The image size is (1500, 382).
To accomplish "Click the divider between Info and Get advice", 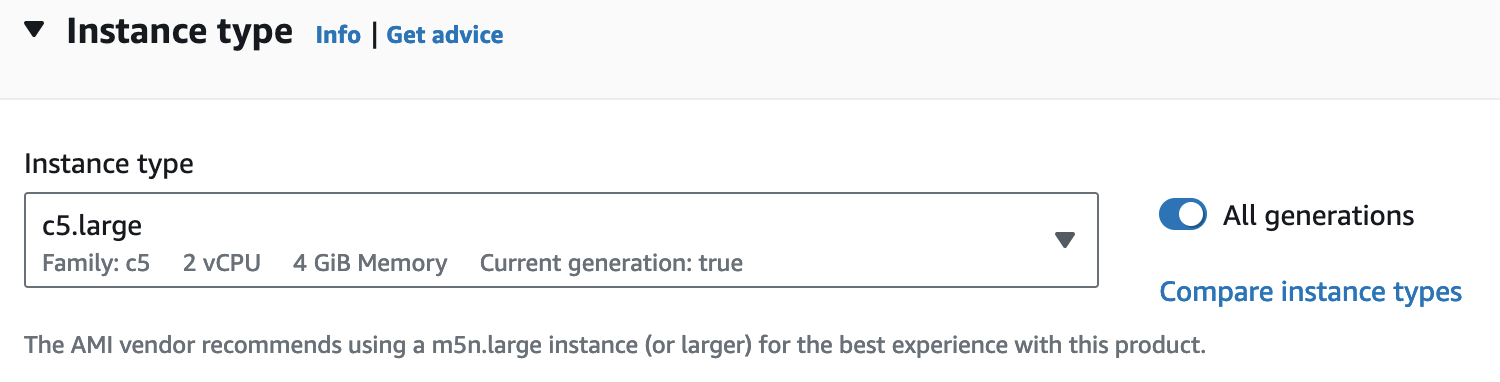I will (374, 35).
